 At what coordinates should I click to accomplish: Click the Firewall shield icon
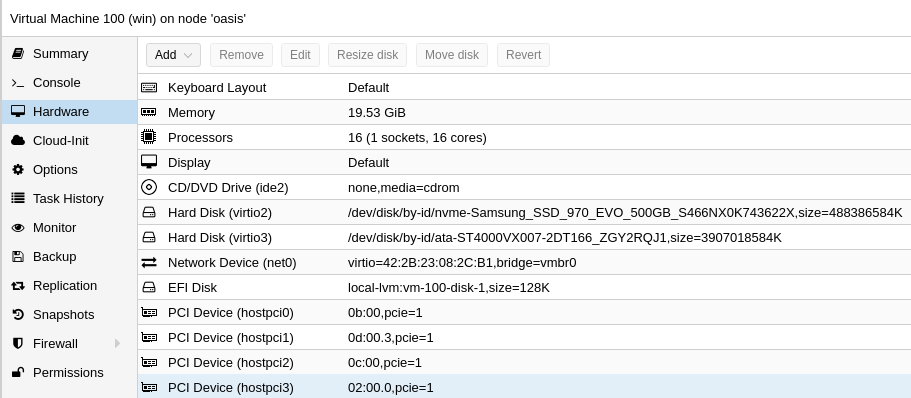tap(18, 343)
